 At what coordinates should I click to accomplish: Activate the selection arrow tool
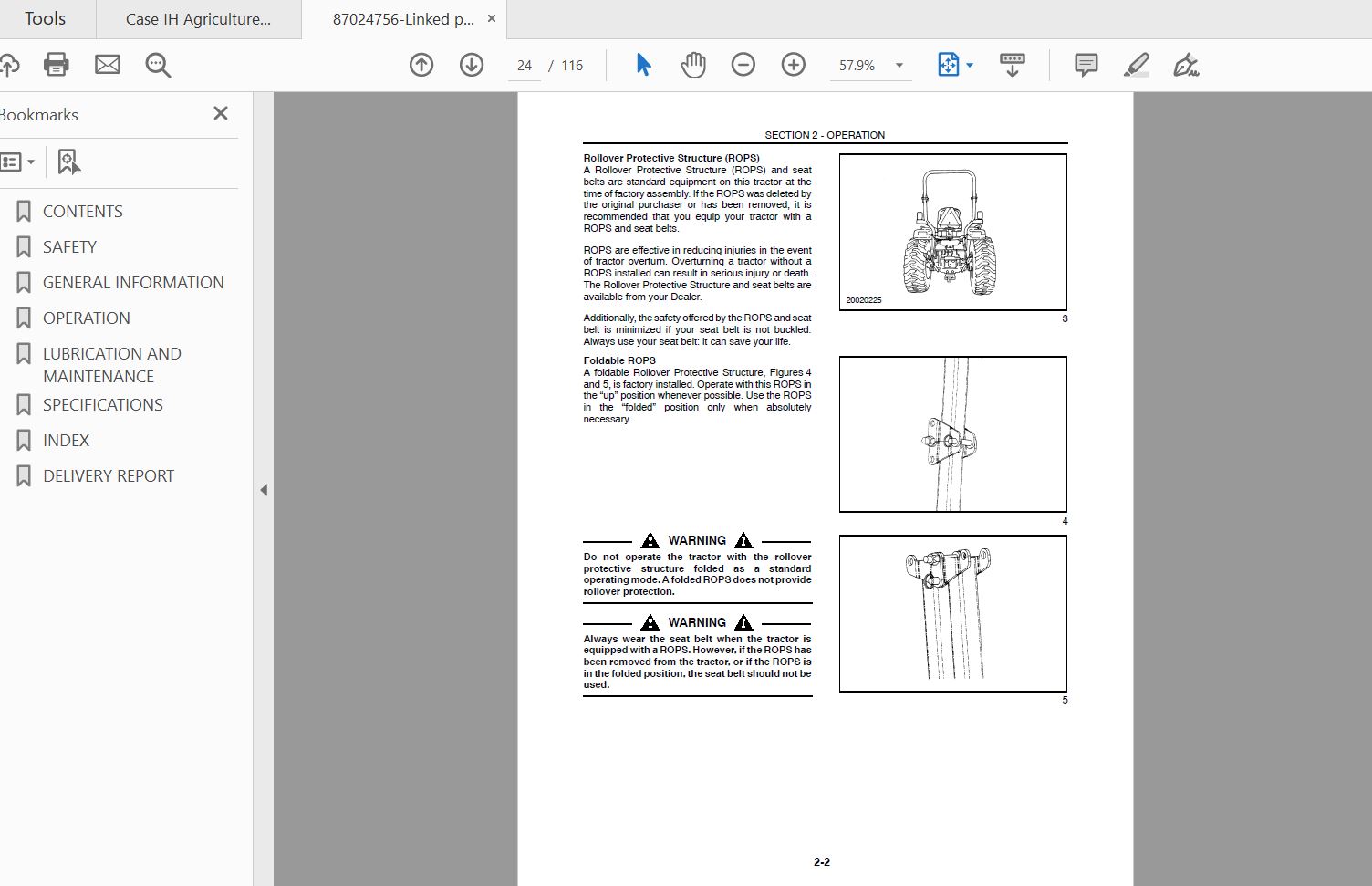tap(642, 65)
